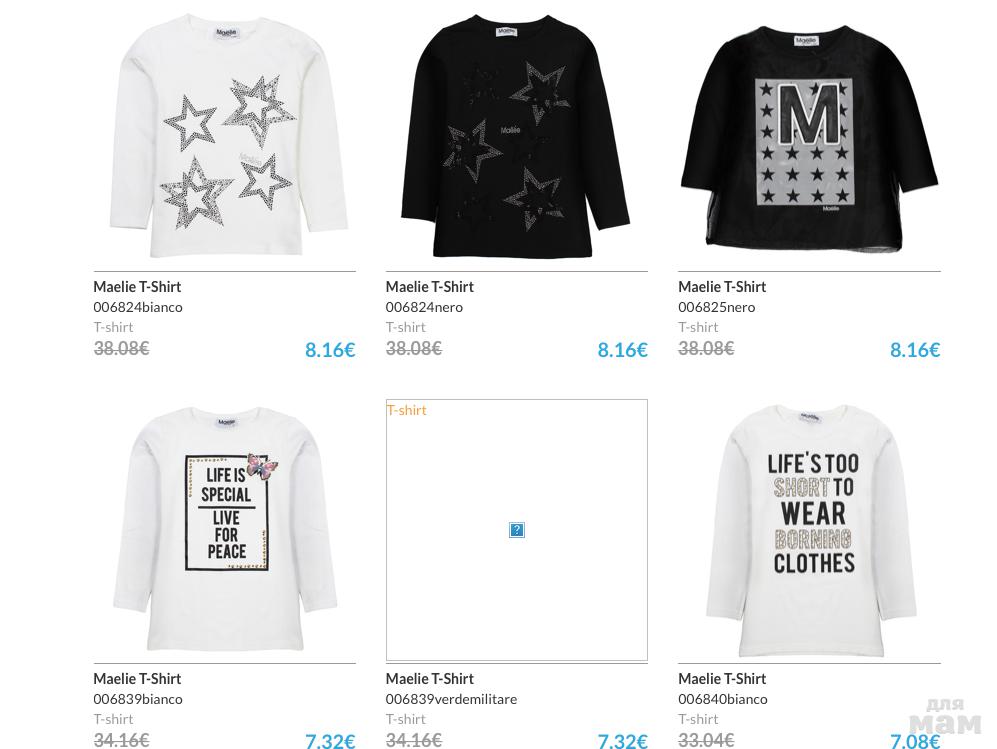
Task: Open black M letter shirt thumbnail
Action: [809, 134]
